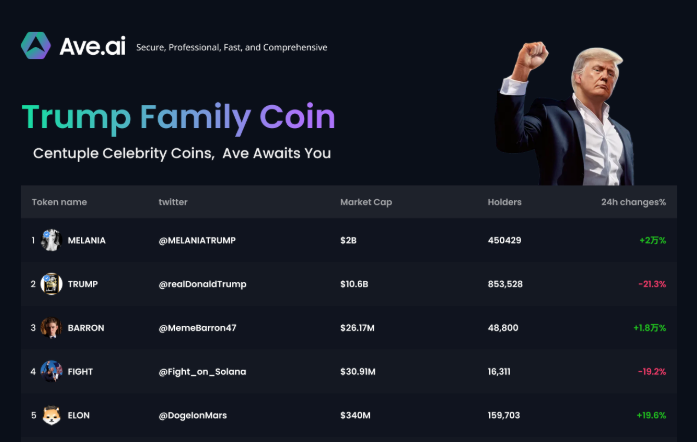Click the TRUMP token avatar icon

pos(51,284)
